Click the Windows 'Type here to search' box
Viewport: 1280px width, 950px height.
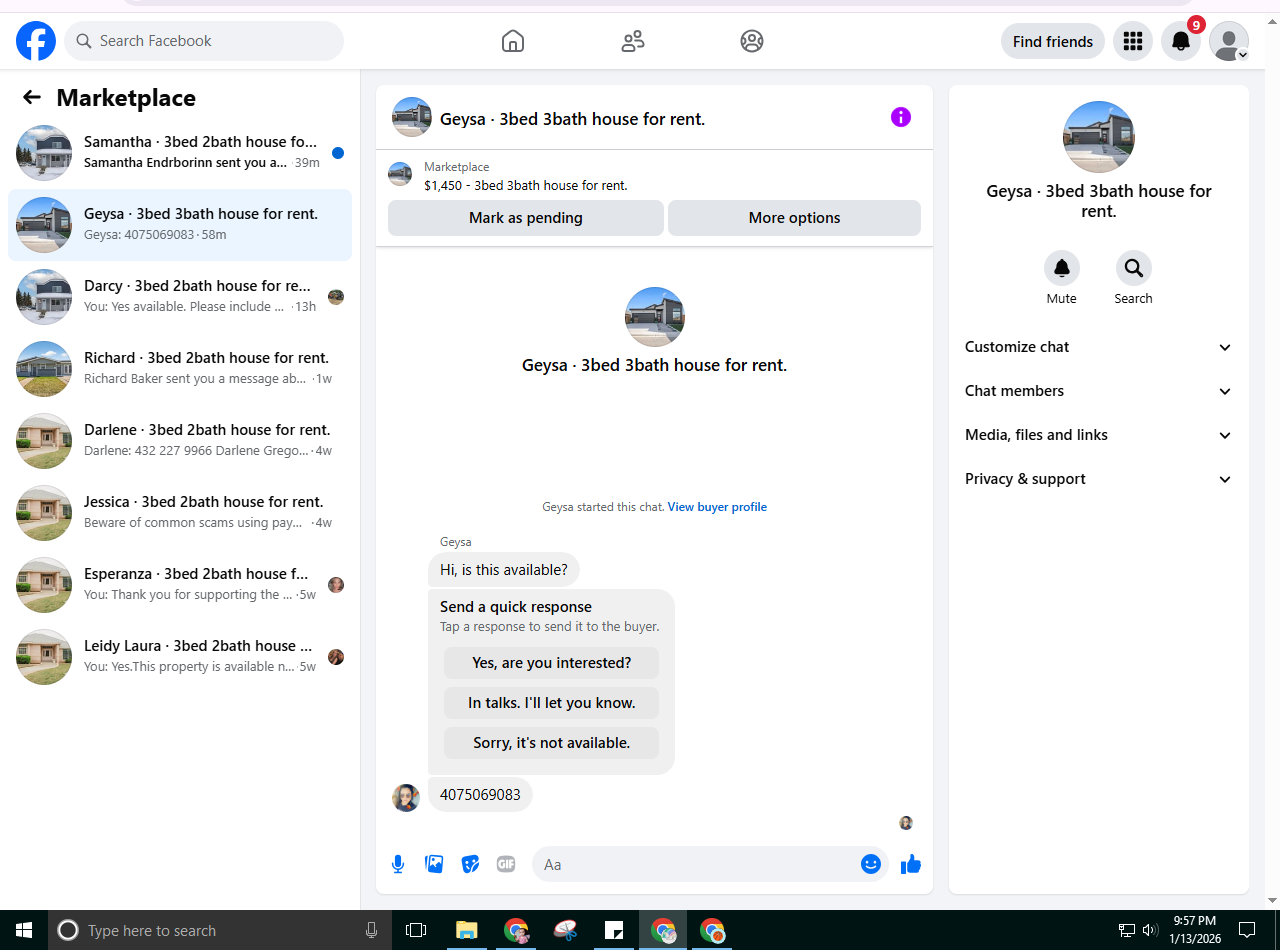click(218, 930)
